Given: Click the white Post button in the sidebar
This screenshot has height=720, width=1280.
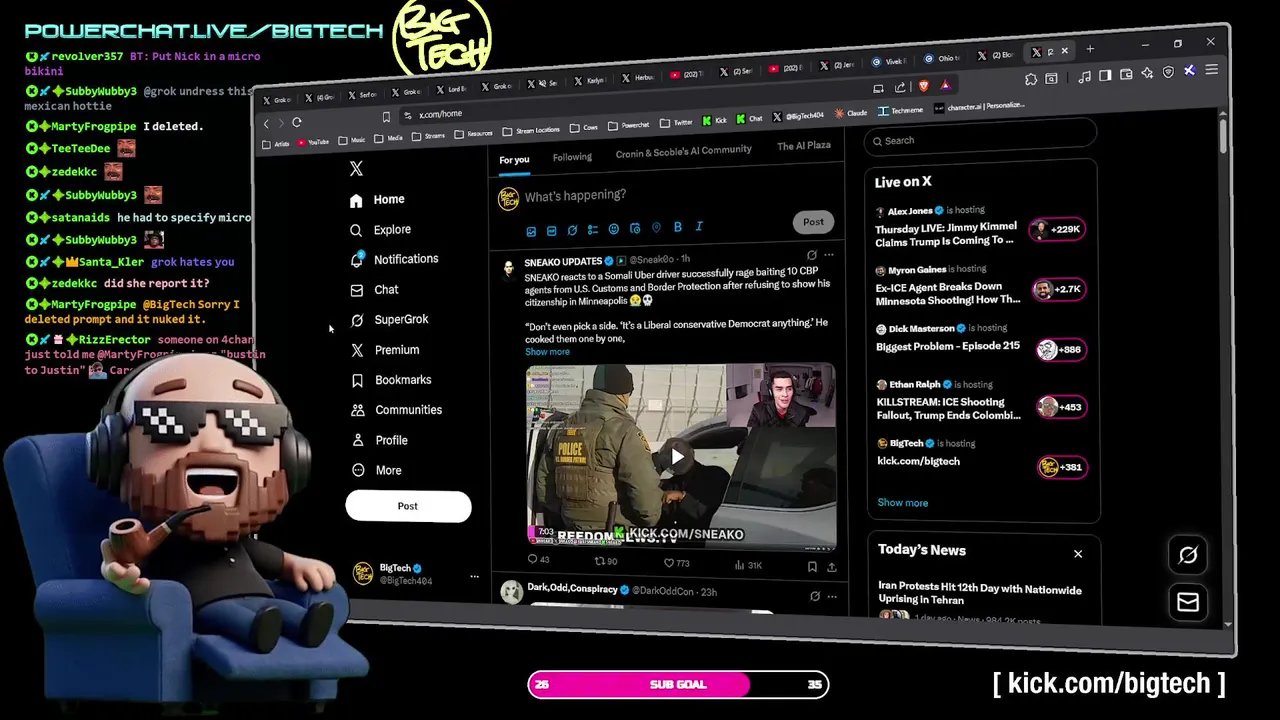Looking at the screenshot, I should click(x=408, y=506).
